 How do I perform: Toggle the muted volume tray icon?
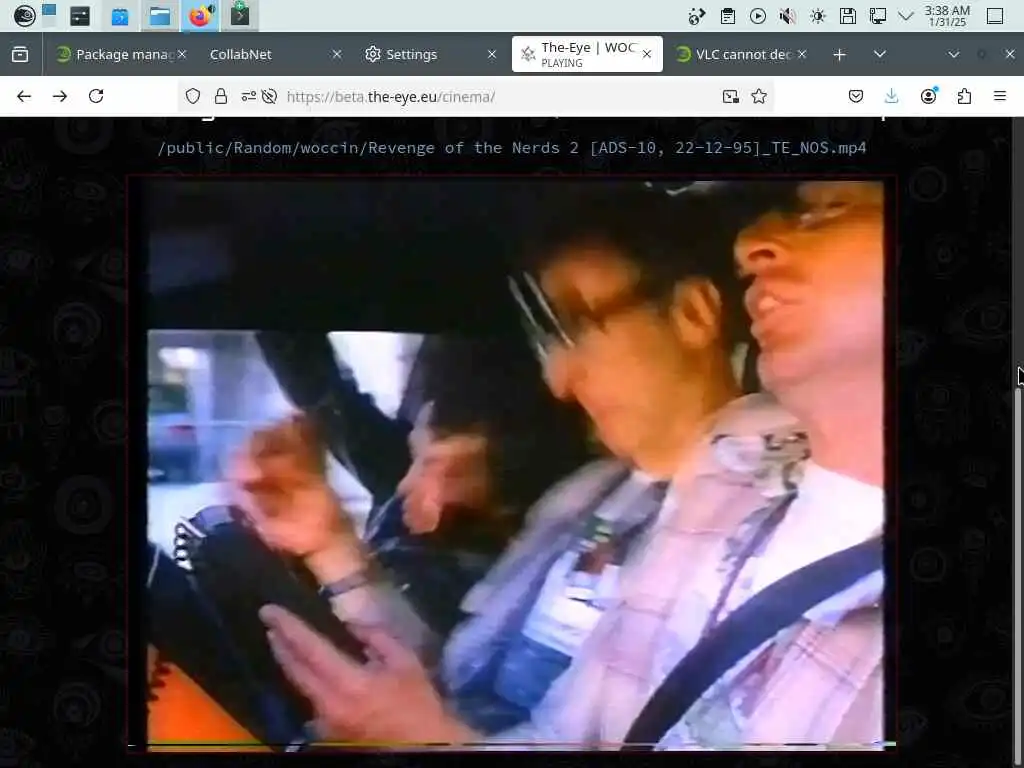[x=788, y=16]
